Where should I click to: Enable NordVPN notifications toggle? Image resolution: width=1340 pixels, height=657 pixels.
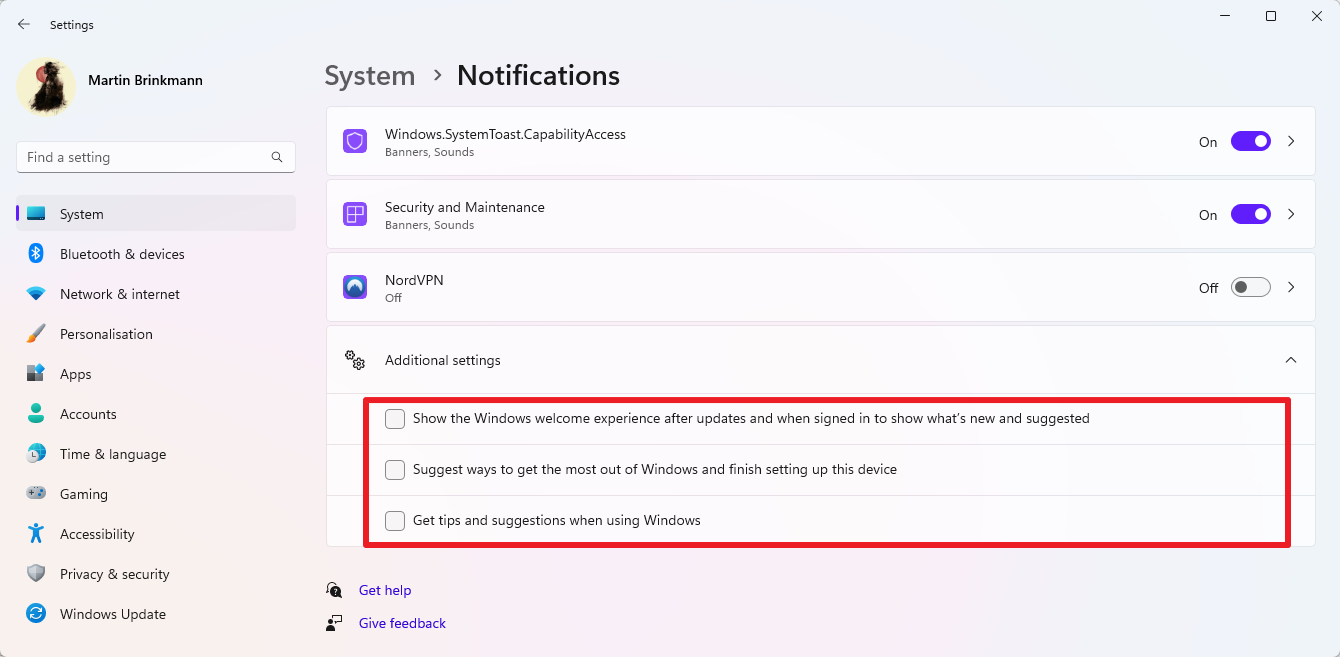click(x=1250, y=287)
